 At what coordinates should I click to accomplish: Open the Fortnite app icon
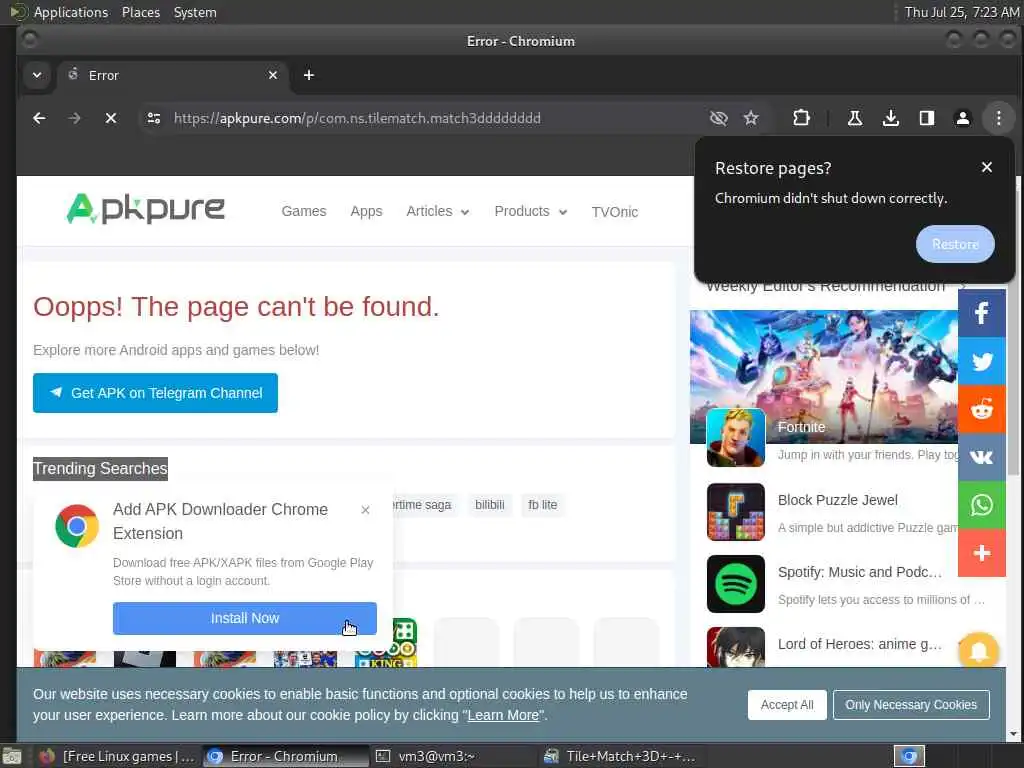pos(735,437)
